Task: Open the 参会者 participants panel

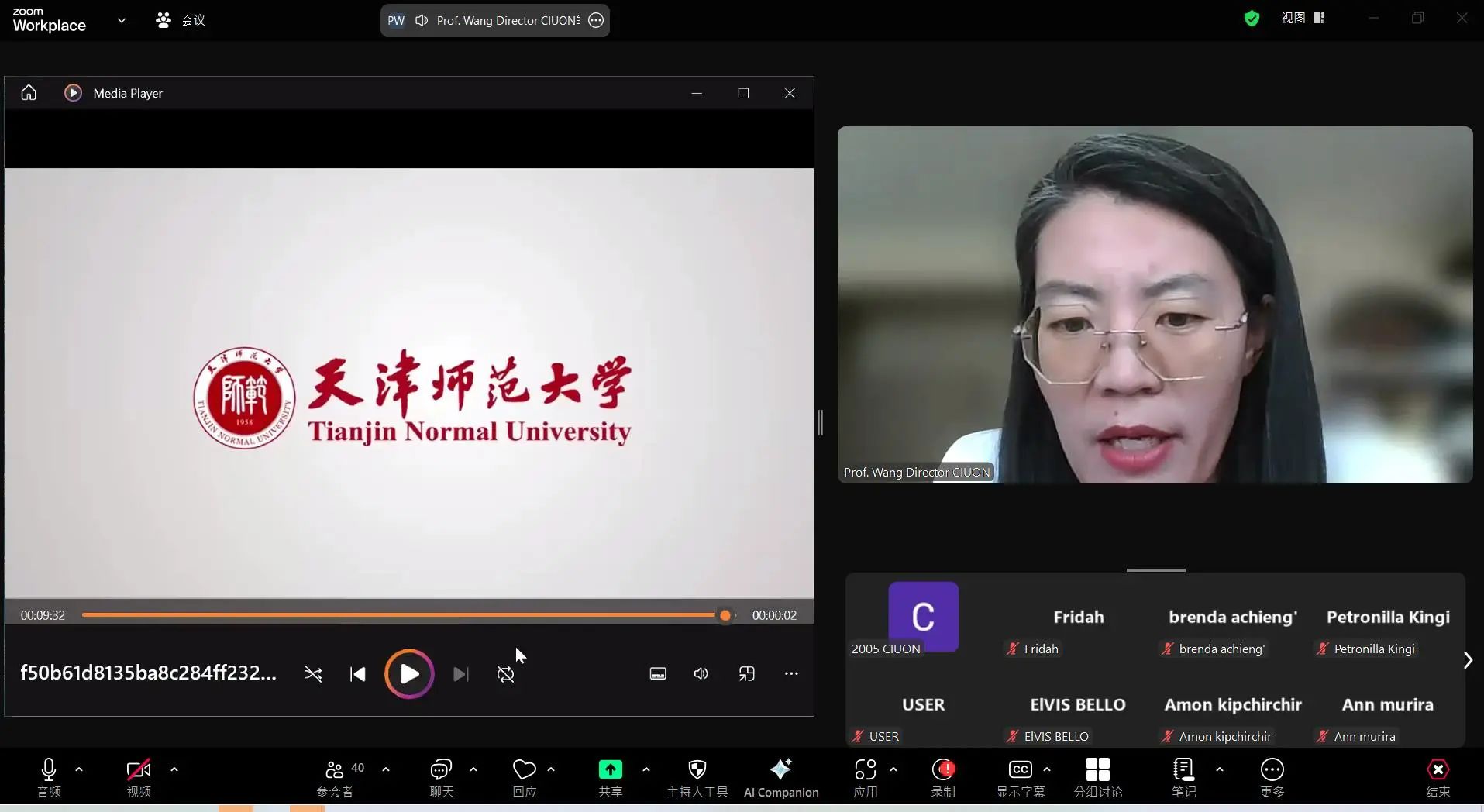Action: [335, 778]
